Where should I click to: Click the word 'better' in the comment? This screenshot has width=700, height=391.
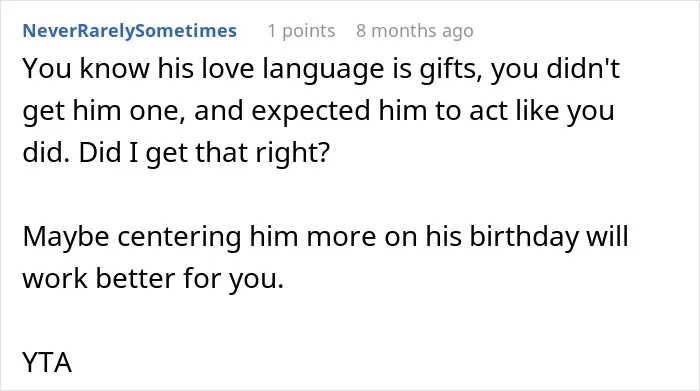[x=135, y=278]
